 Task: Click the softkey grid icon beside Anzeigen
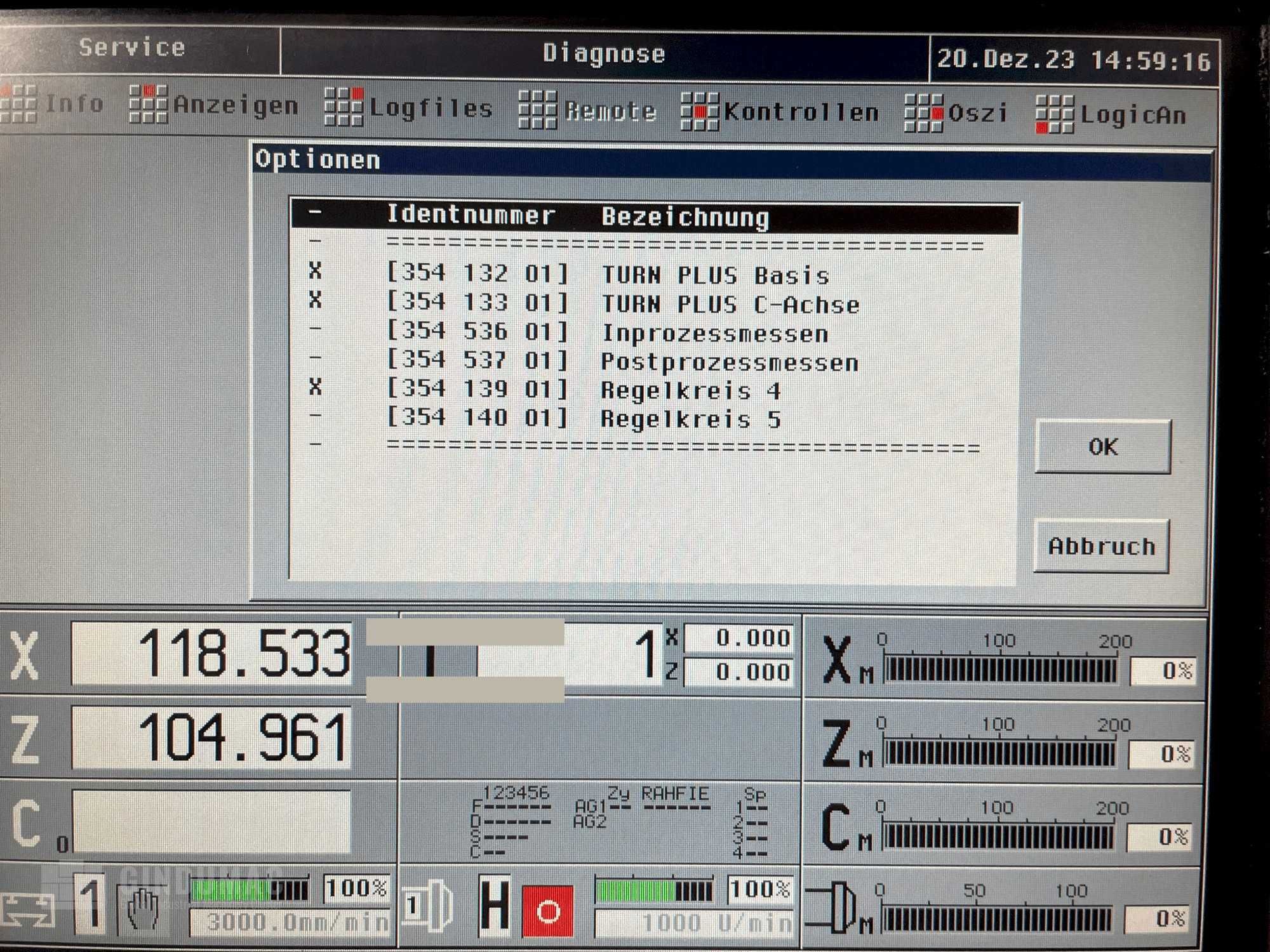tap(149, 103)
